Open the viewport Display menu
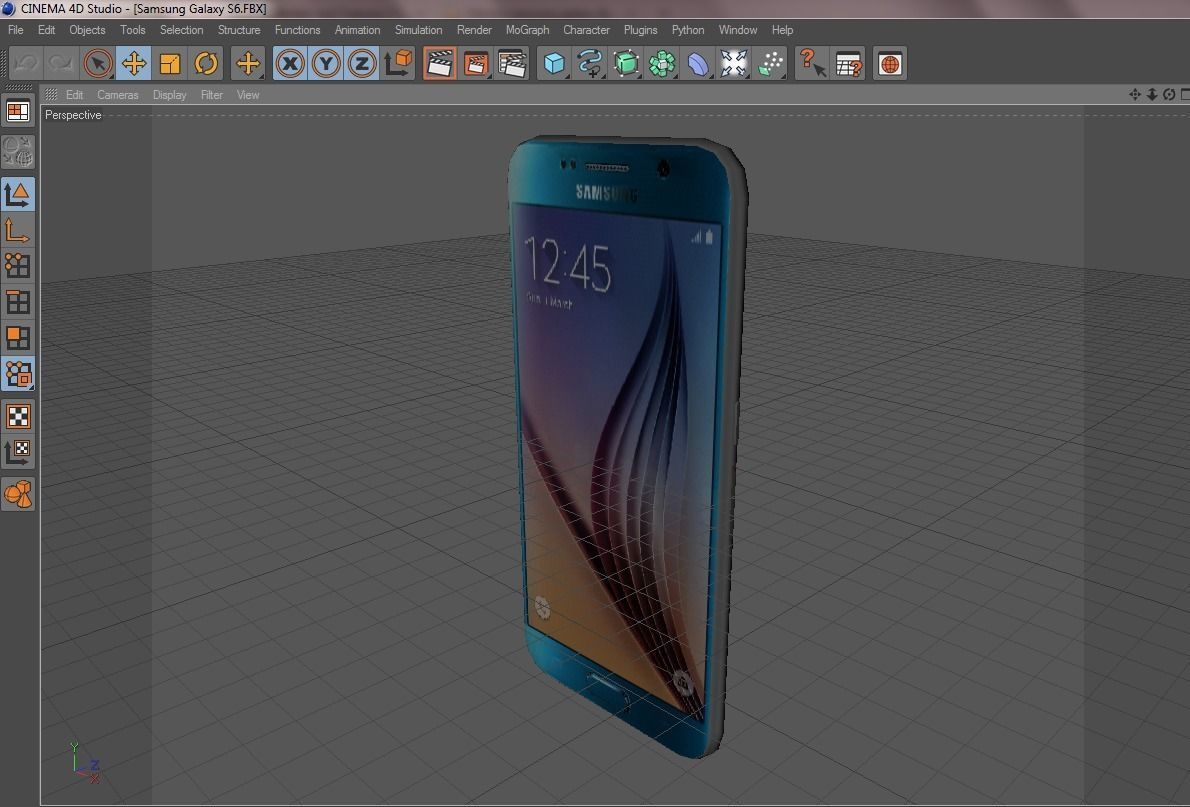Viewport: 1190px width, 807px height. pos(169,95)
